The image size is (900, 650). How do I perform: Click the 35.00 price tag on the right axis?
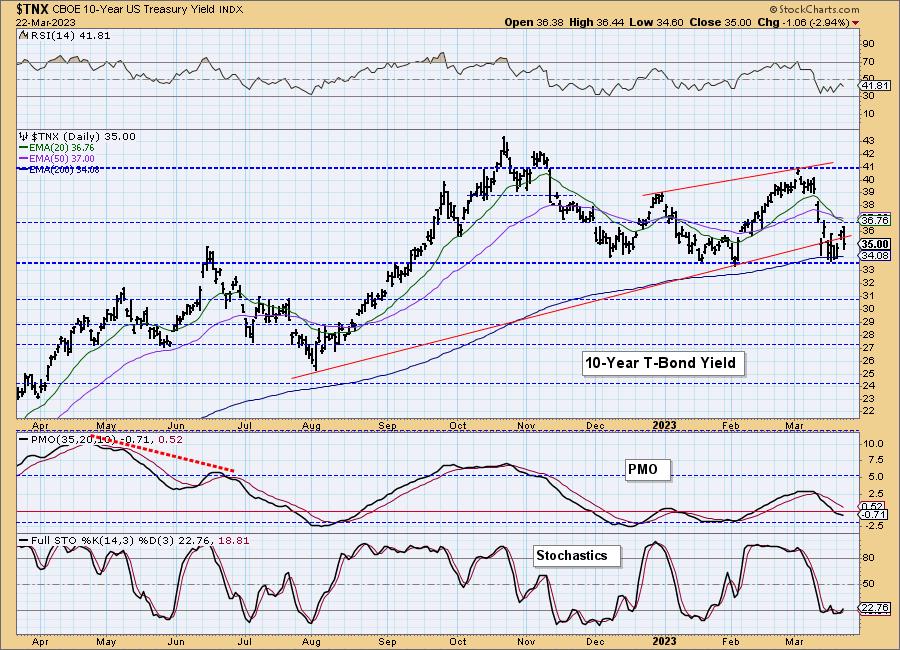pyautogui.click(x=875, y=244)
